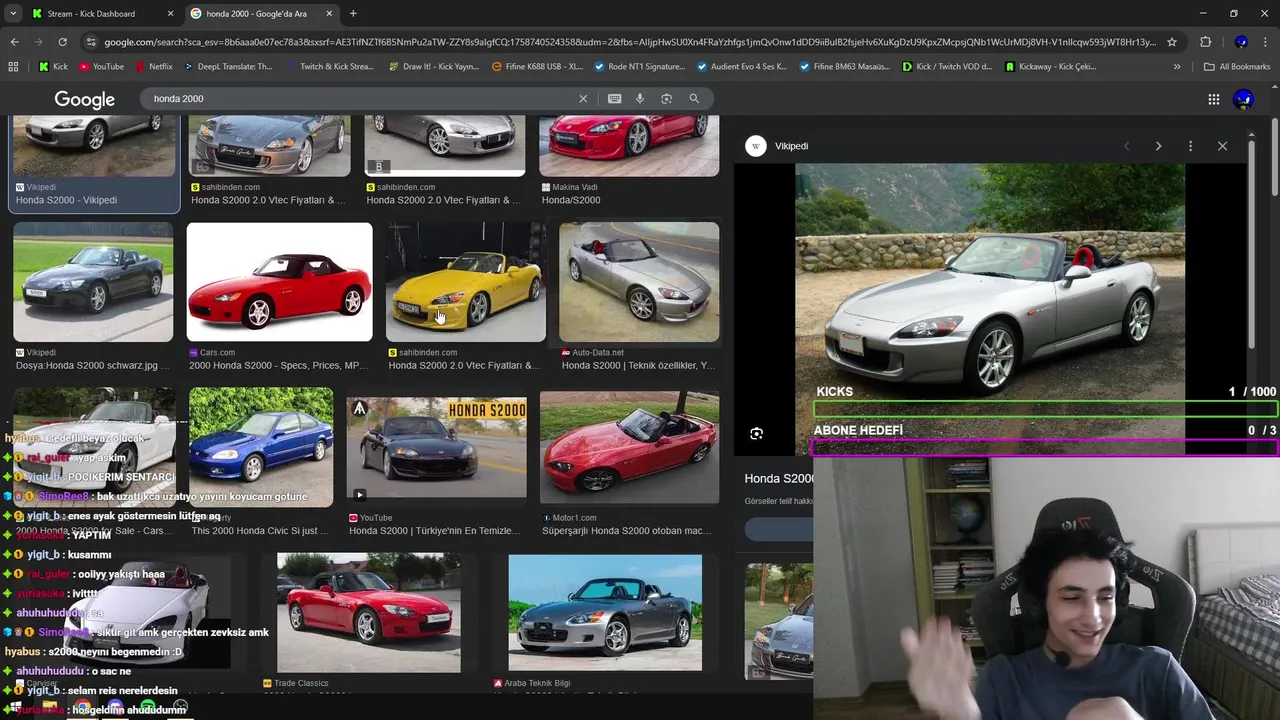Click the Honda S2000 | Teknik özellikler title
This screenshot has width=1280, height=720.
638,366
